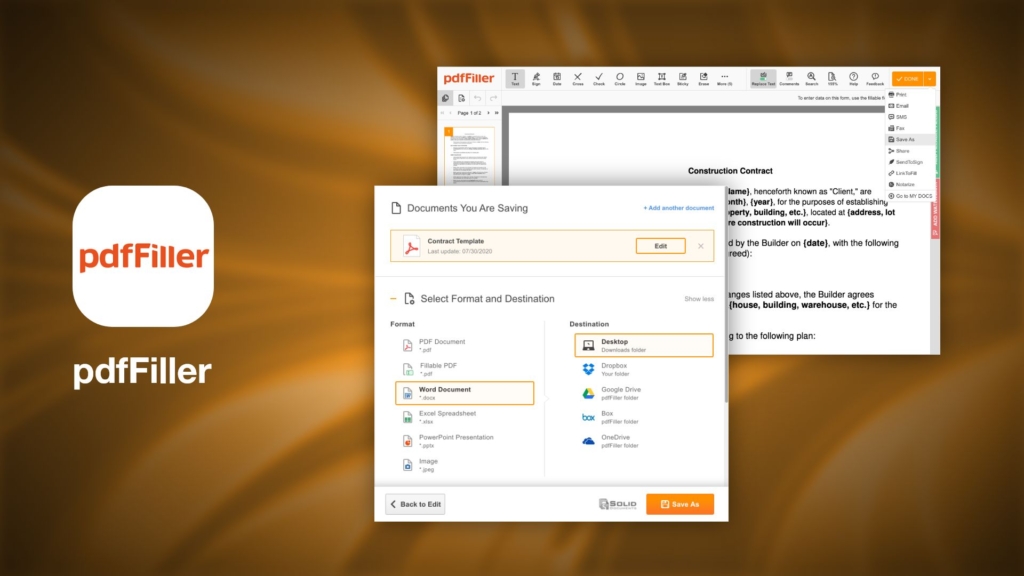Select the Check mark tool
Screen dimensions: 1024x576
(x=599, y=79)
